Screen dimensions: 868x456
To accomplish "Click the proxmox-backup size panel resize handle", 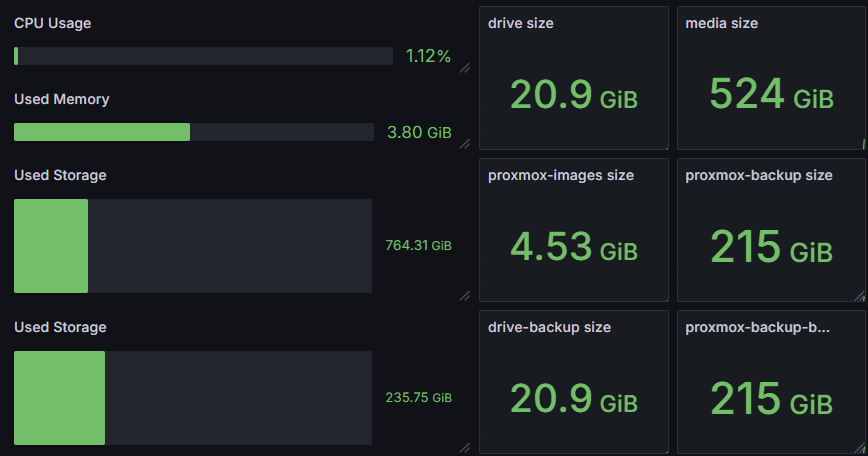I will coord(860,296).
